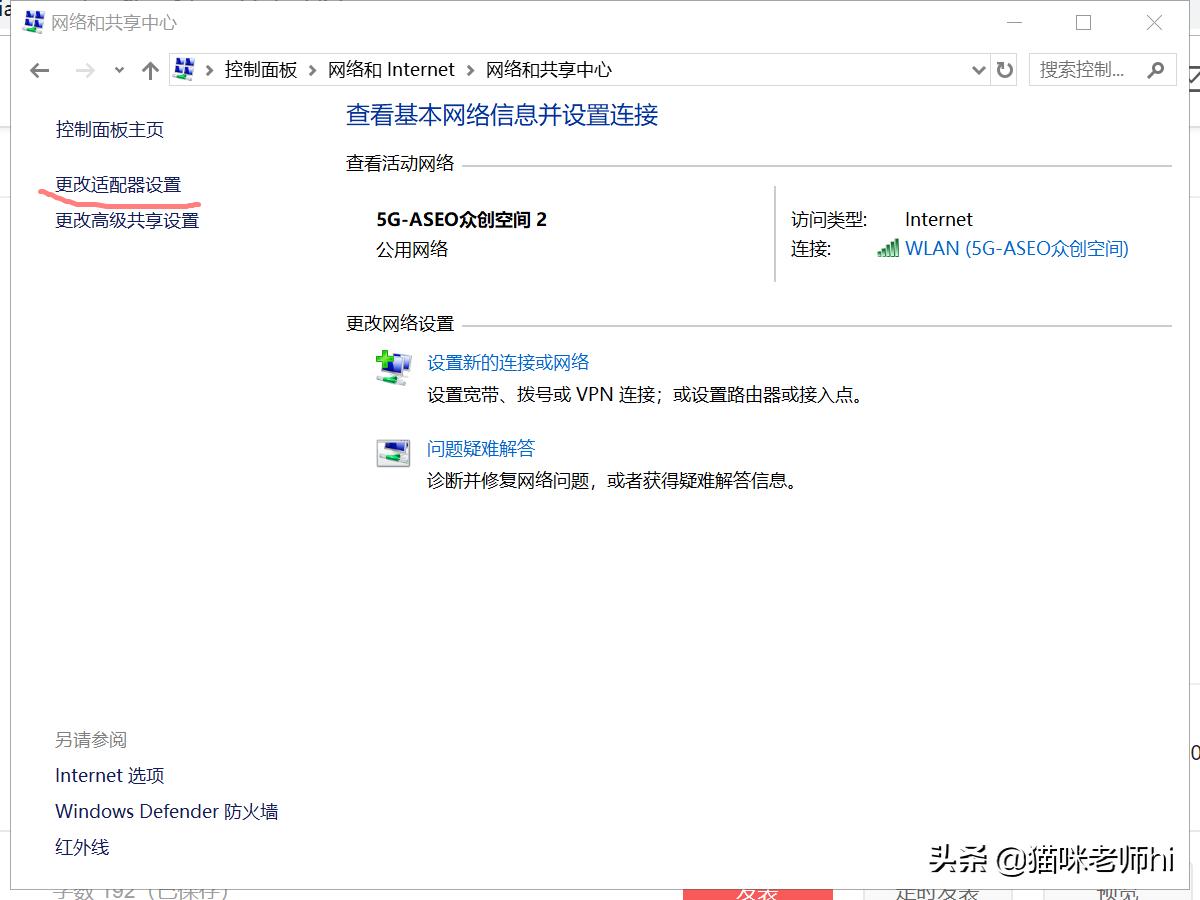Expand the recent pages dropdown chevron

pos(118,69)
